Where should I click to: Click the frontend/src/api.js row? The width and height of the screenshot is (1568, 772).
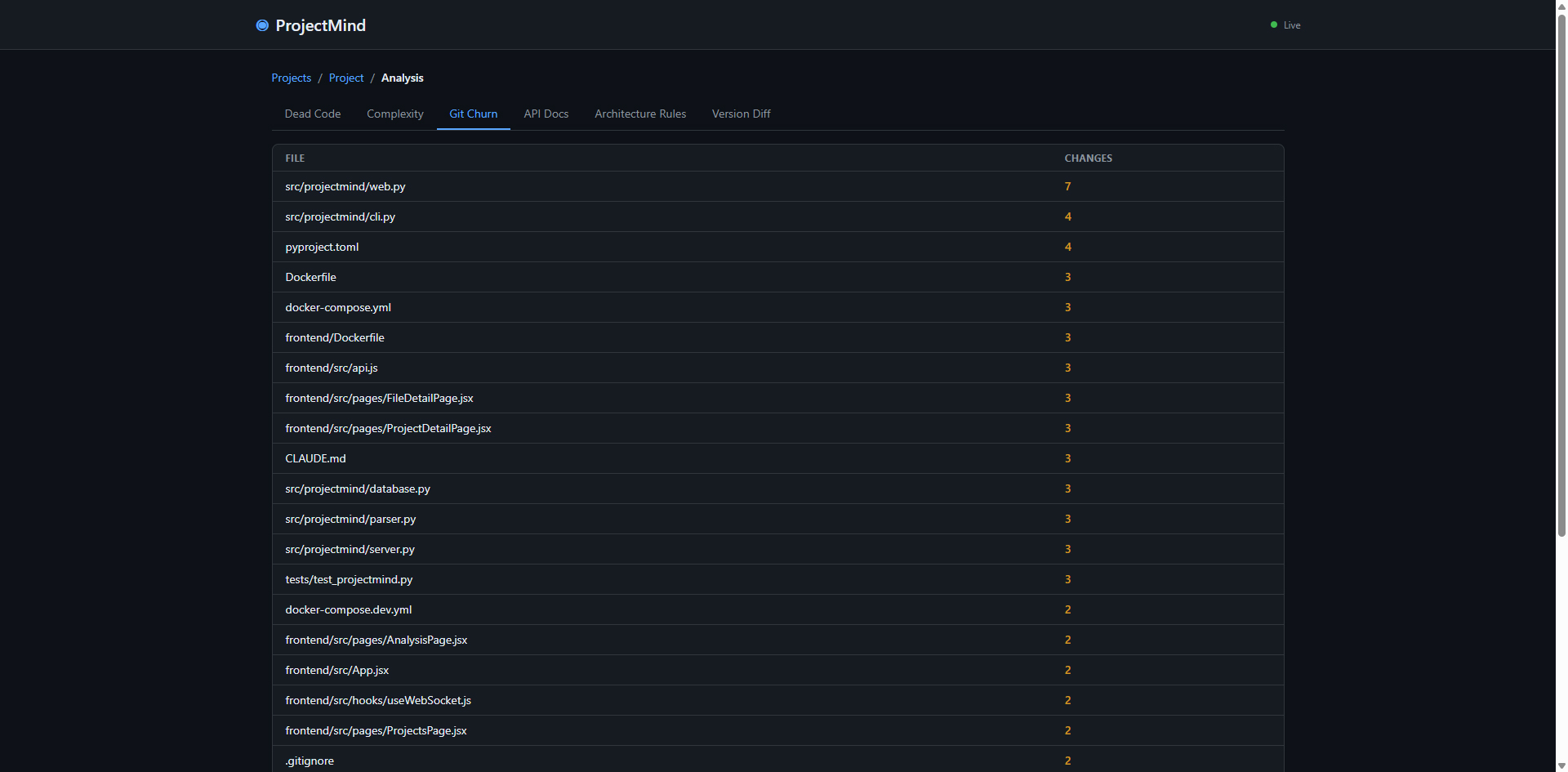tap(331, 368)
